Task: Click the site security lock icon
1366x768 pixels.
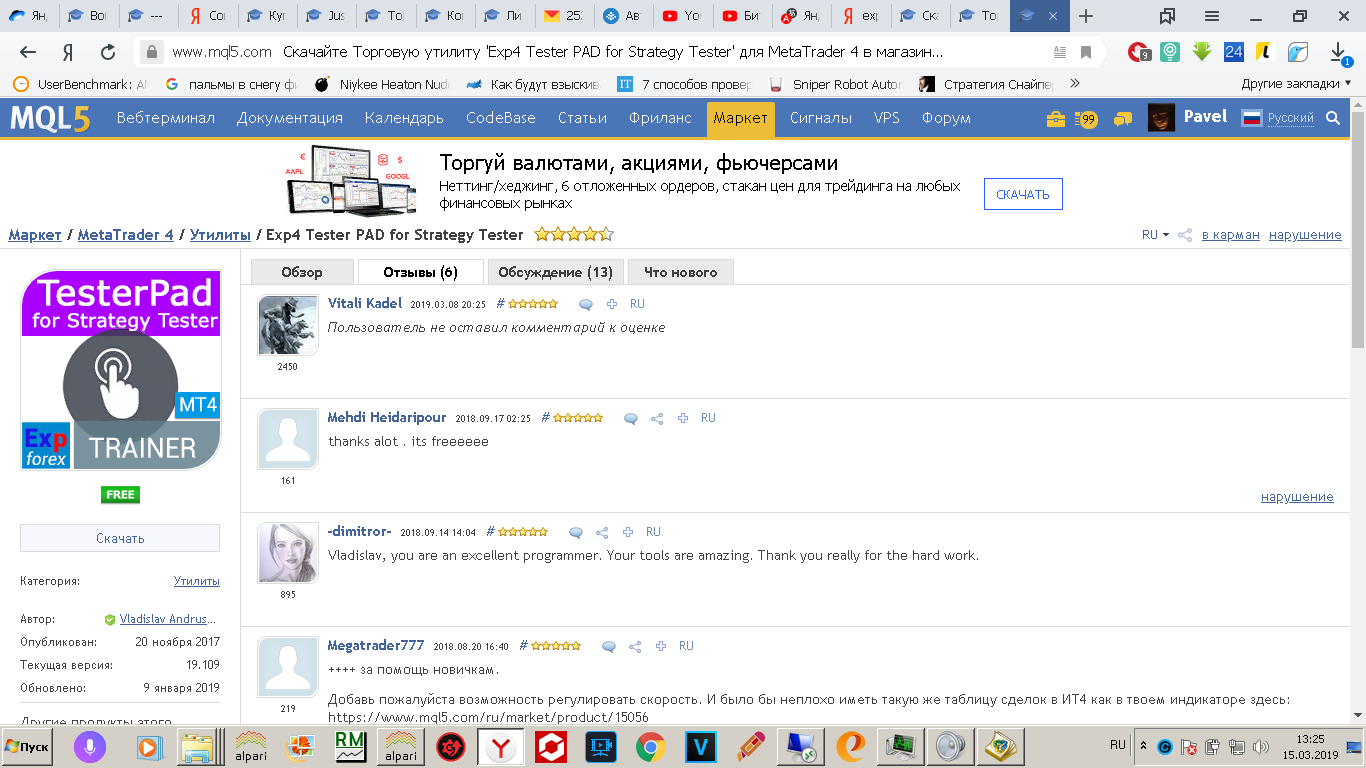Action: [x=151, y=52]
